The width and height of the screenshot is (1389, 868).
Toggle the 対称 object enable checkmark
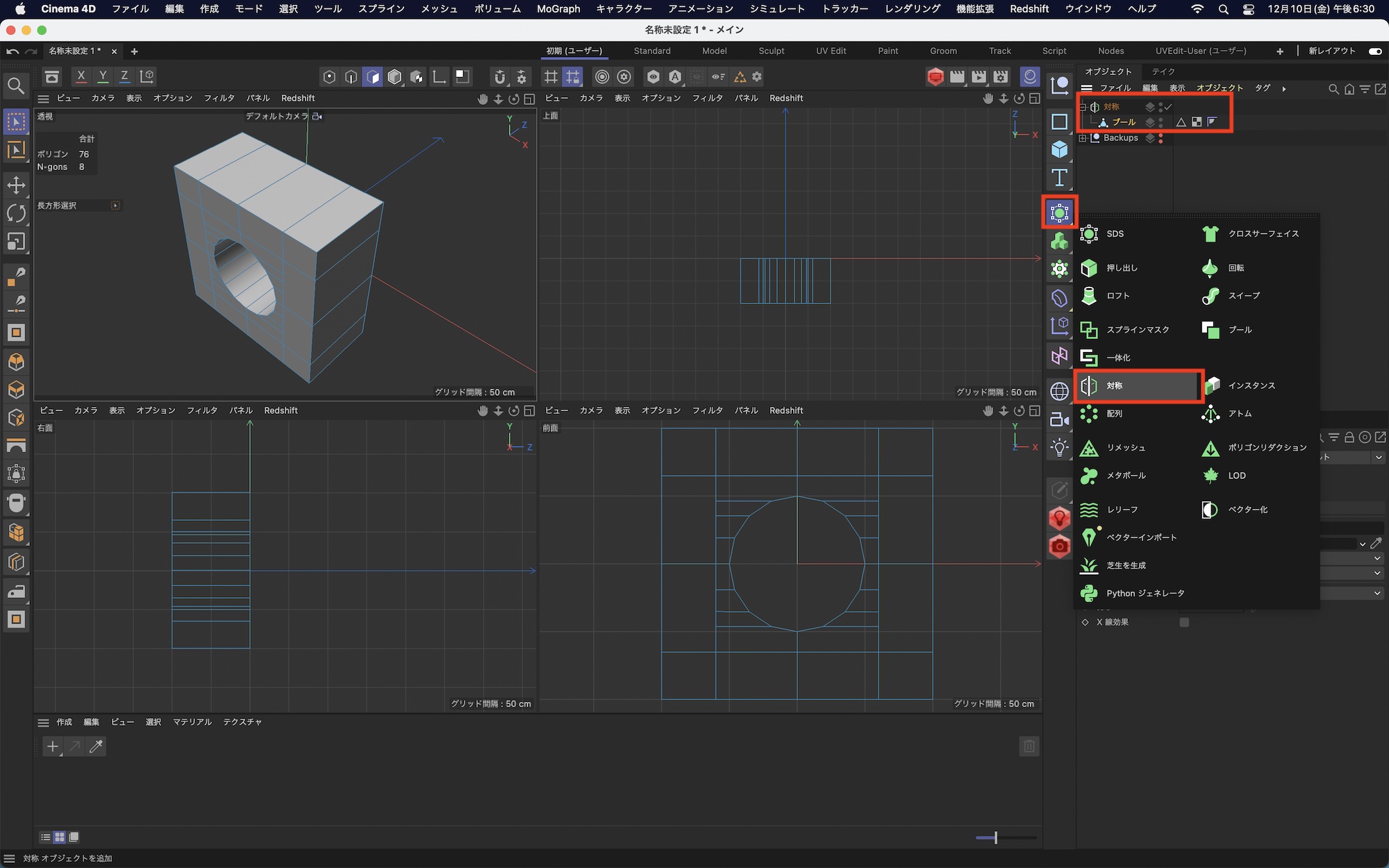[x=1169, y=107]
